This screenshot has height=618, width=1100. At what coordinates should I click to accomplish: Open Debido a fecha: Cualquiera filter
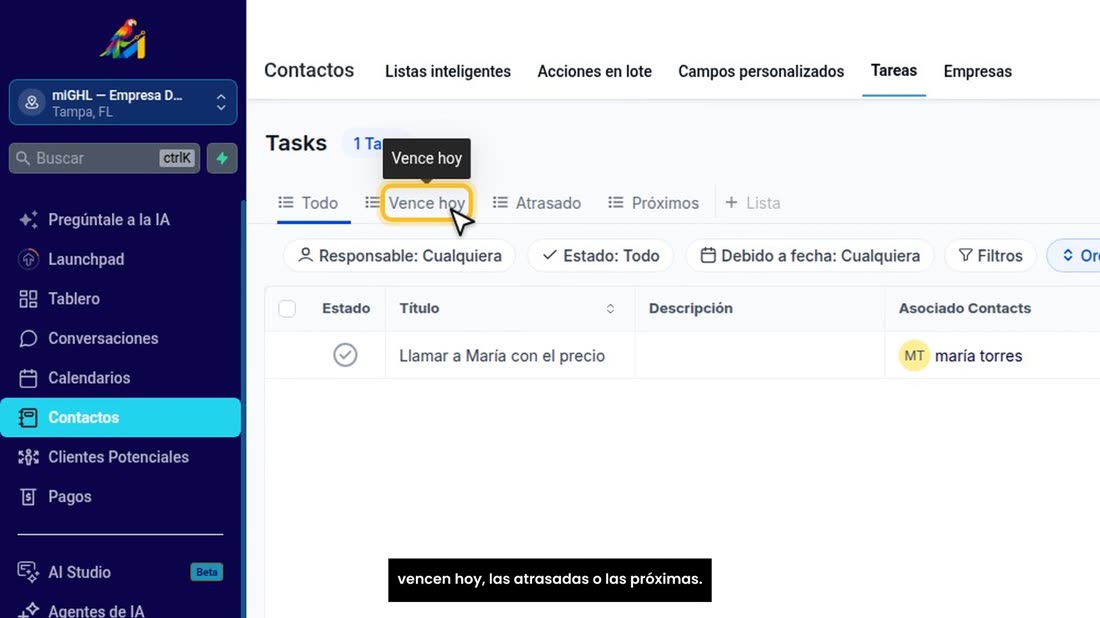pos(810,256)
